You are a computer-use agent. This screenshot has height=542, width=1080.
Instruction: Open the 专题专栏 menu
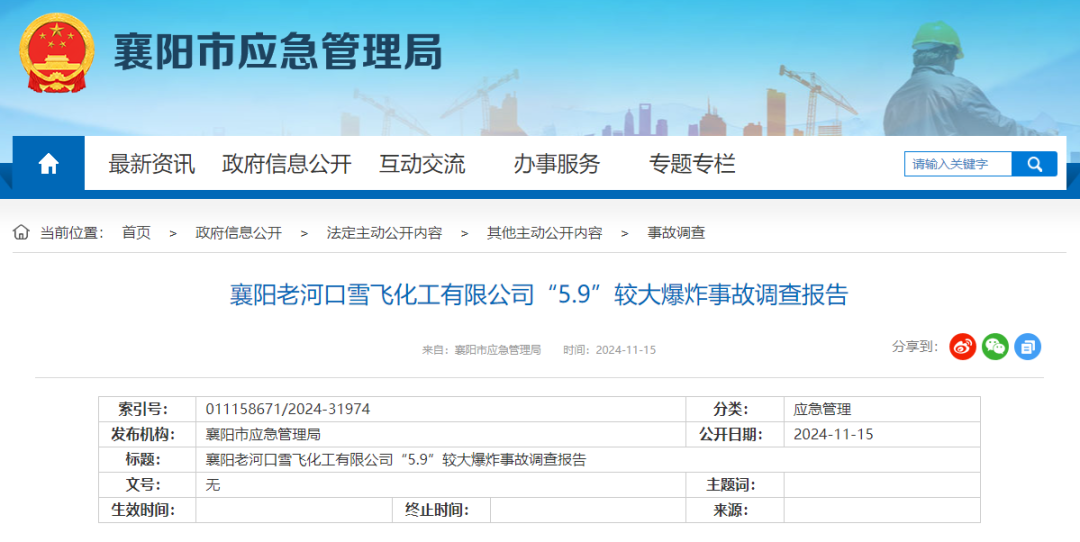pyautogui.click(x=692, y=164)
